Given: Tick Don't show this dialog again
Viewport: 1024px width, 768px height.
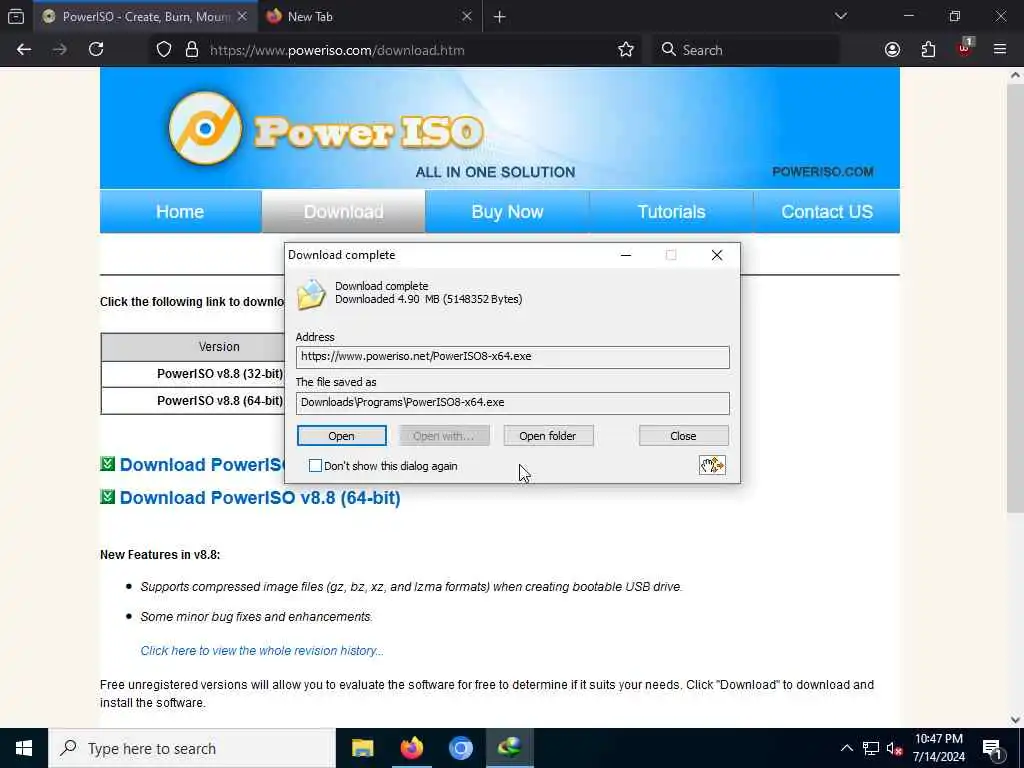Looking at the screenshot, I should [x=315, y=466].
